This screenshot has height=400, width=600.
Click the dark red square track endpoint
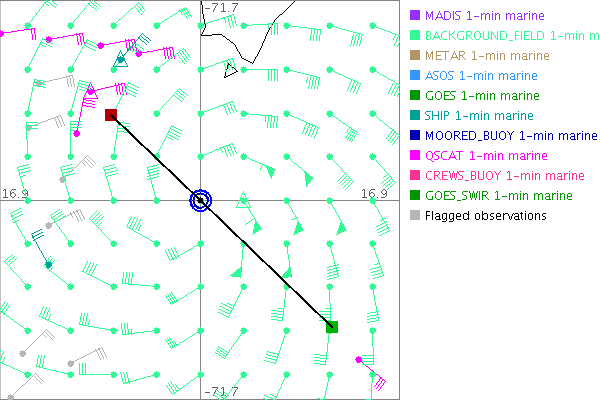click(111, 115)
